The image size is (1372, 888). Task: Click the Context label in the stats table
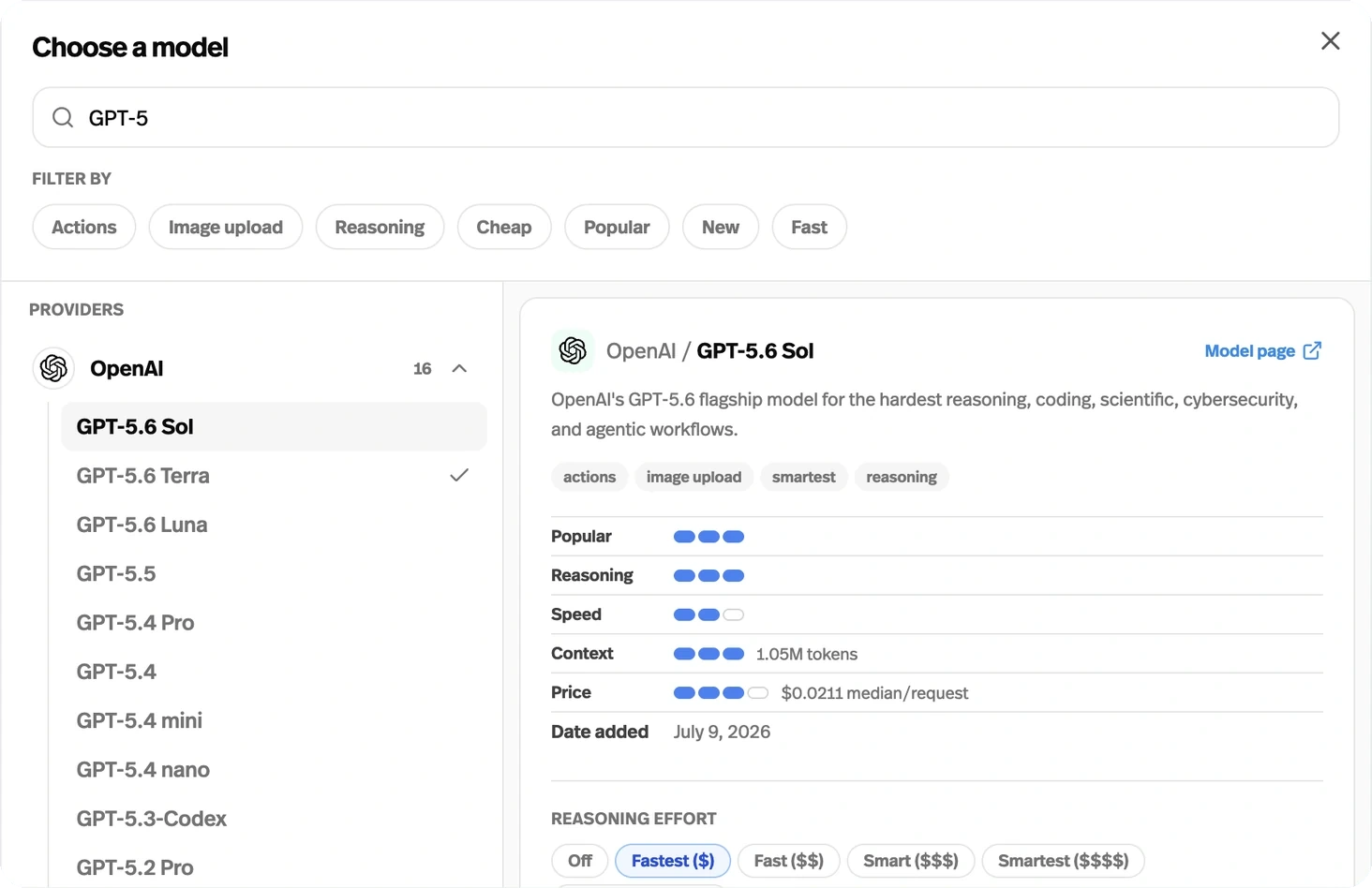click(x=582, y=654)
